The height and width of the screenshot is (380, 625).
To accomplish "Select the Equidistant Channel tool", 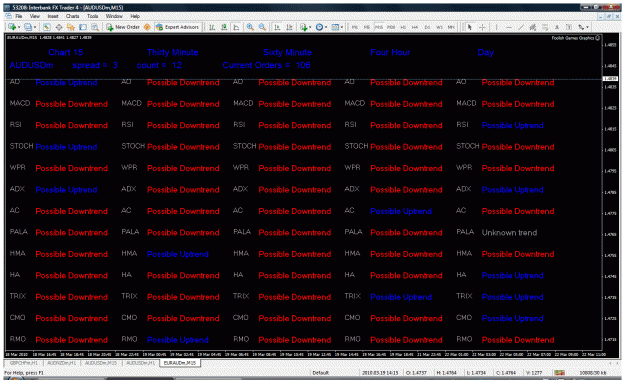I will pos(533,27).
